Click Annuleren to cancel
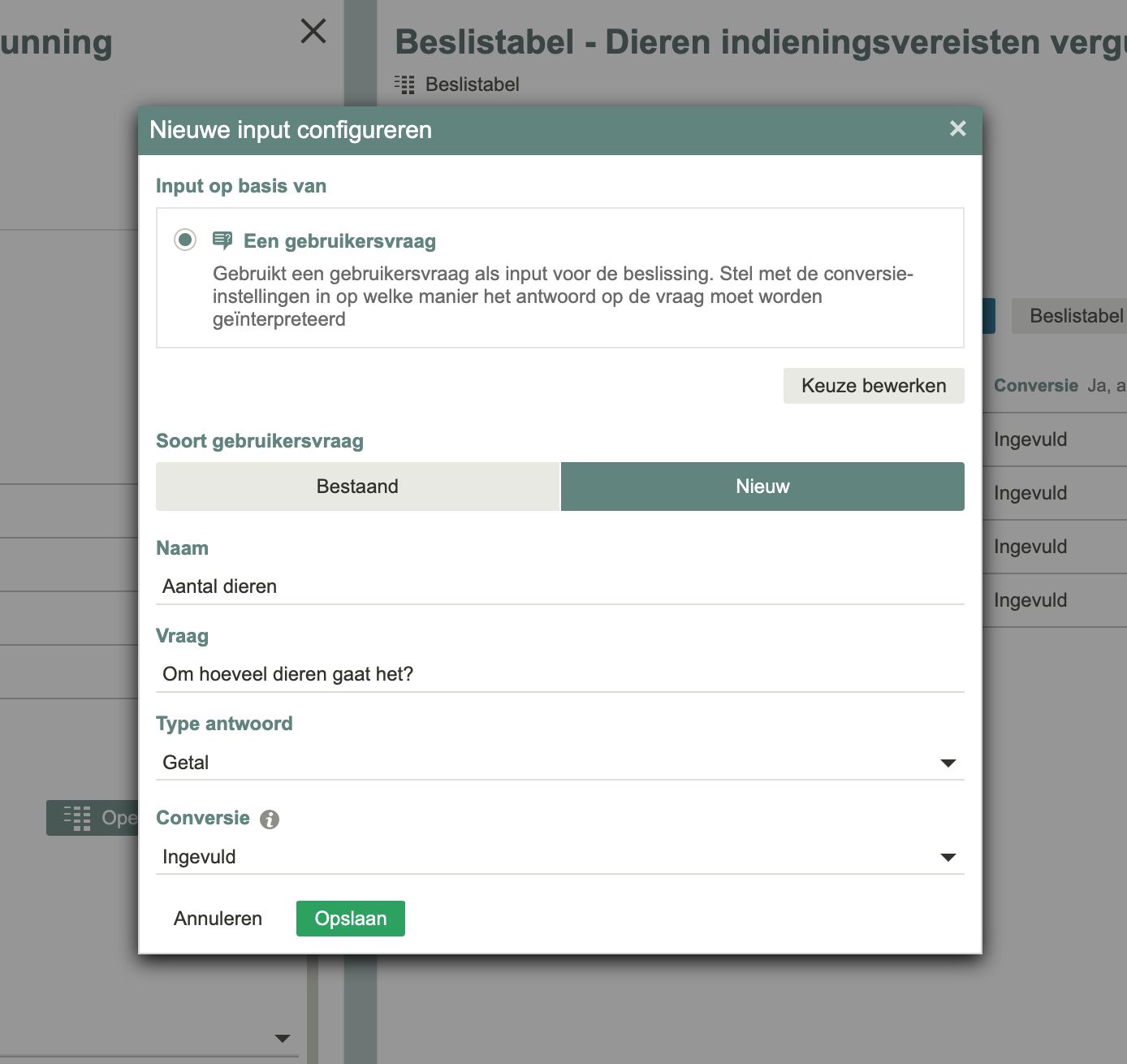1127x1064 pixels. pyautogui.click(x=217, y=918)
